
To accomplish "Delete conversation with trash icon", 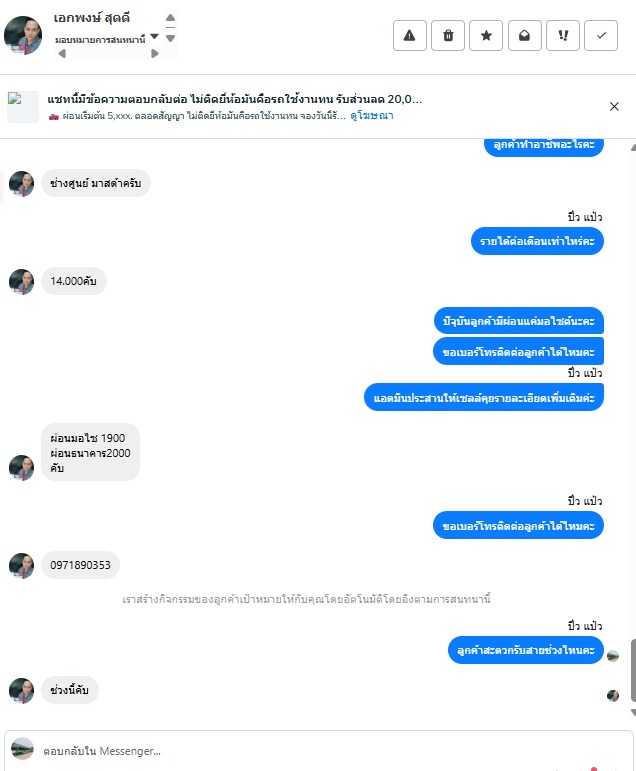I will click(x=448, y=35).
